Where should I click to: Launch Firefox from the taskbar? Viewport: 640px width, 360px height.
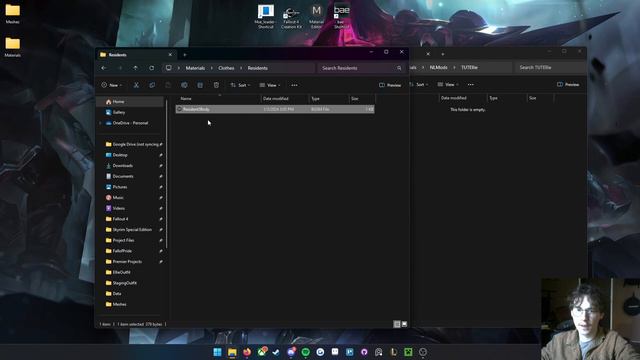click(x=247, y=352)
